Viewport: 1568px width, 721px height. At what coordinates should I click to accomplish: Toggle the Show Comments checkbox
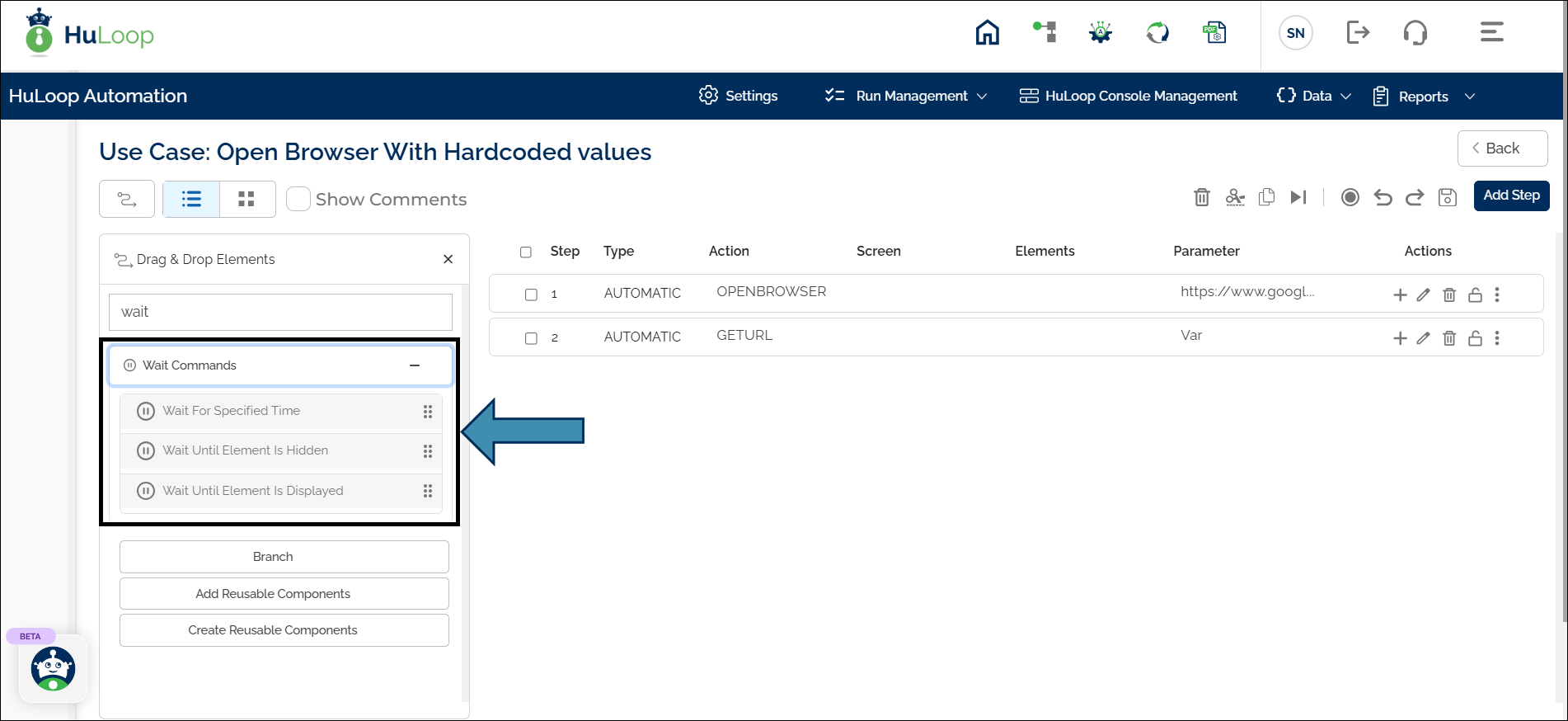(298, 199)
